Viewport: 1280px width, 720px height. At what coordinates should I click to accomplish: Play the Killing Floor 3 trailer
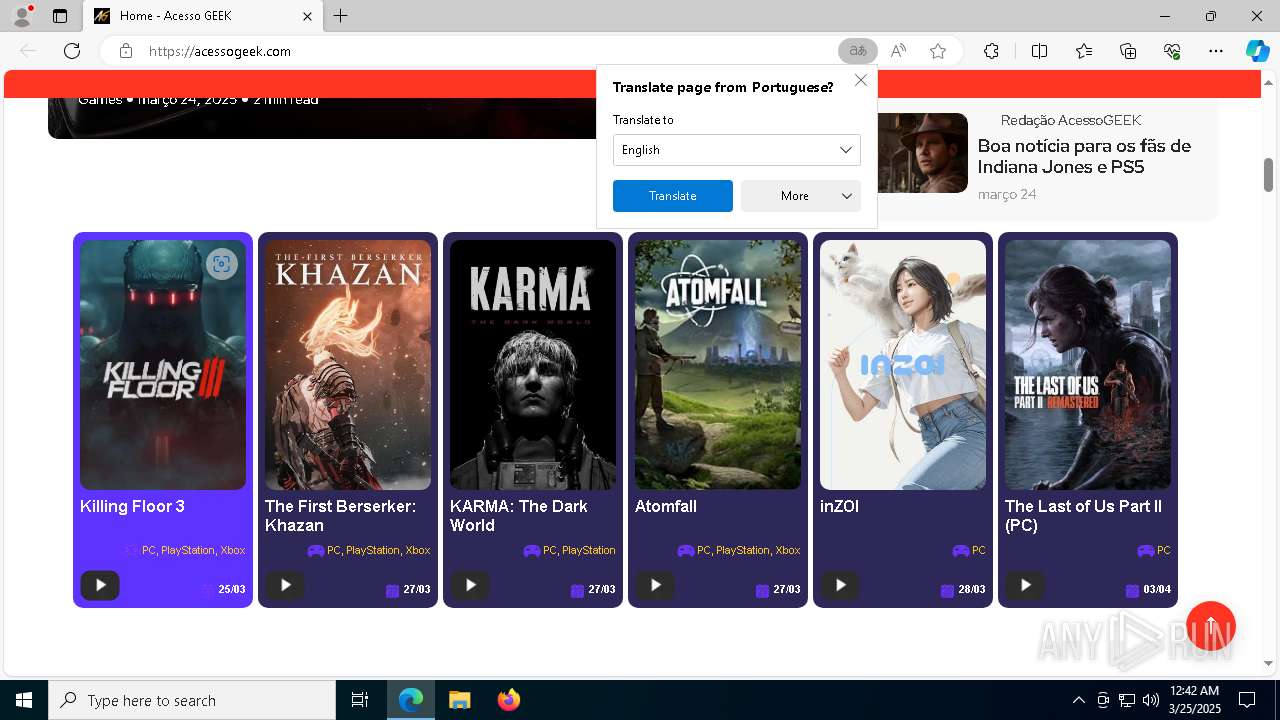100,585
